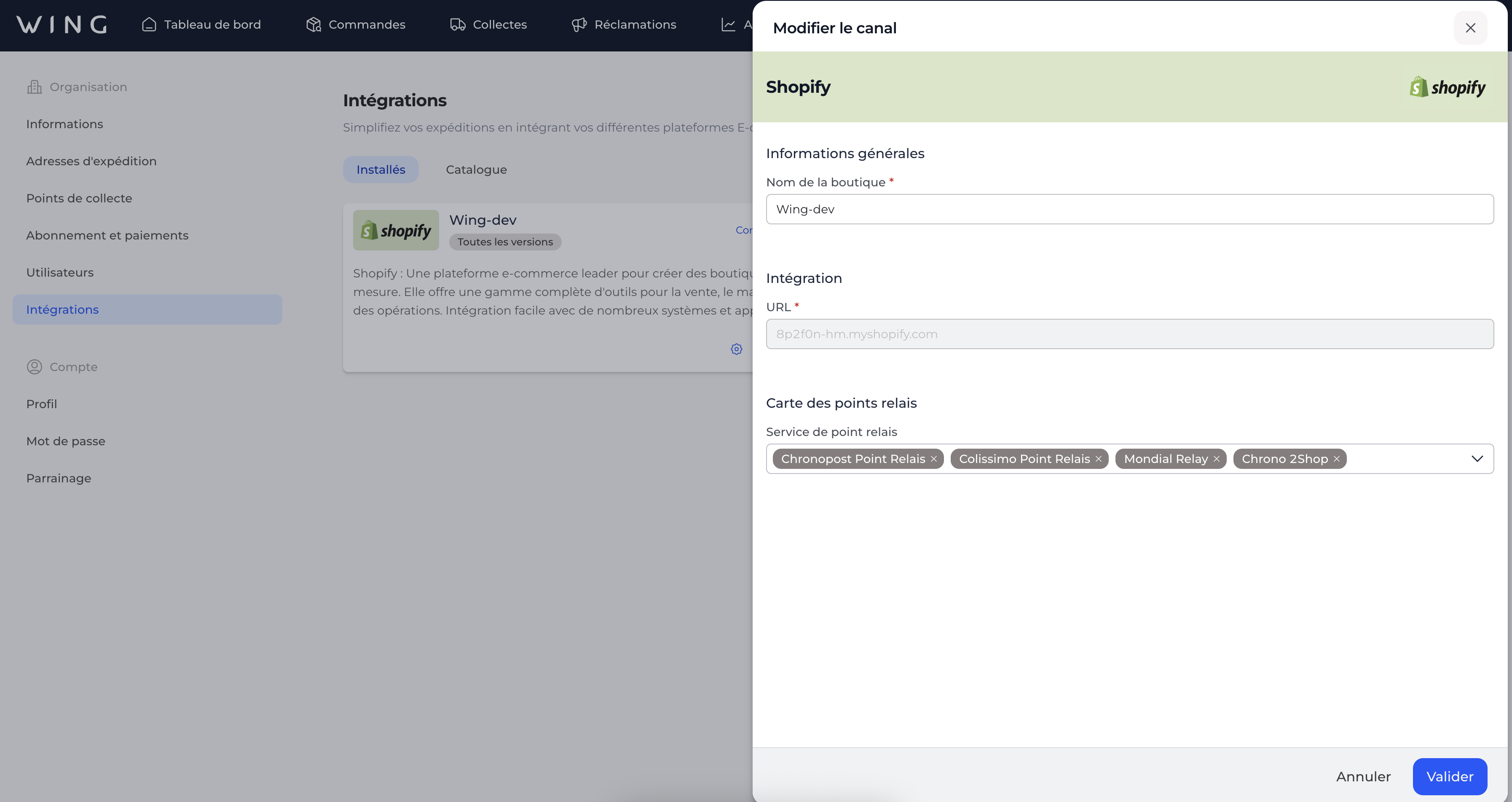Screen dimensions: 1512x802
Task: Remove the Chrono 2Shop tag
Action: click(1337, 459)
